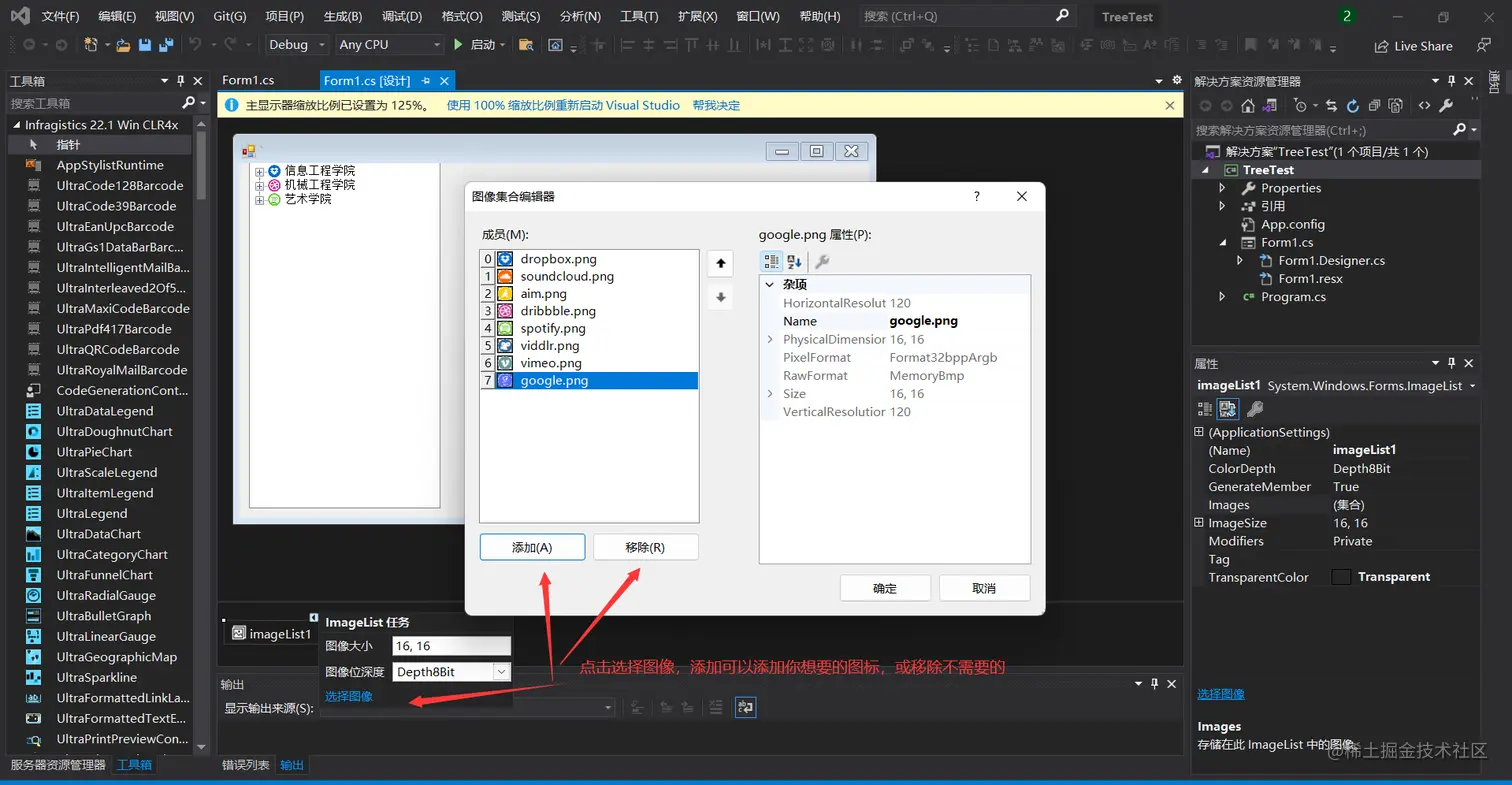Click the Home icon in Solution Explorer

point(1247,105)
